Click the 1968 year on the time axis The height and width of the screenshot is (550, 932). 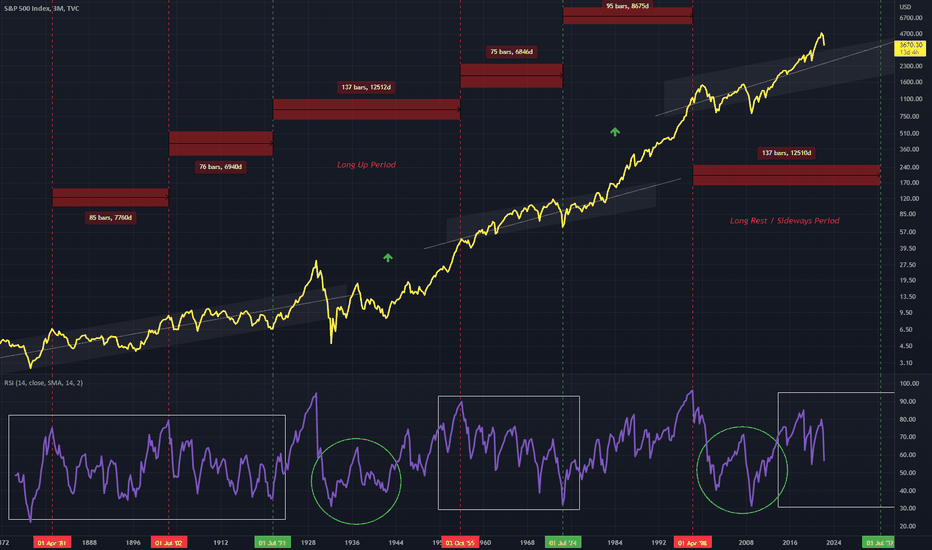pyautogui.click(x=527, y=542)
